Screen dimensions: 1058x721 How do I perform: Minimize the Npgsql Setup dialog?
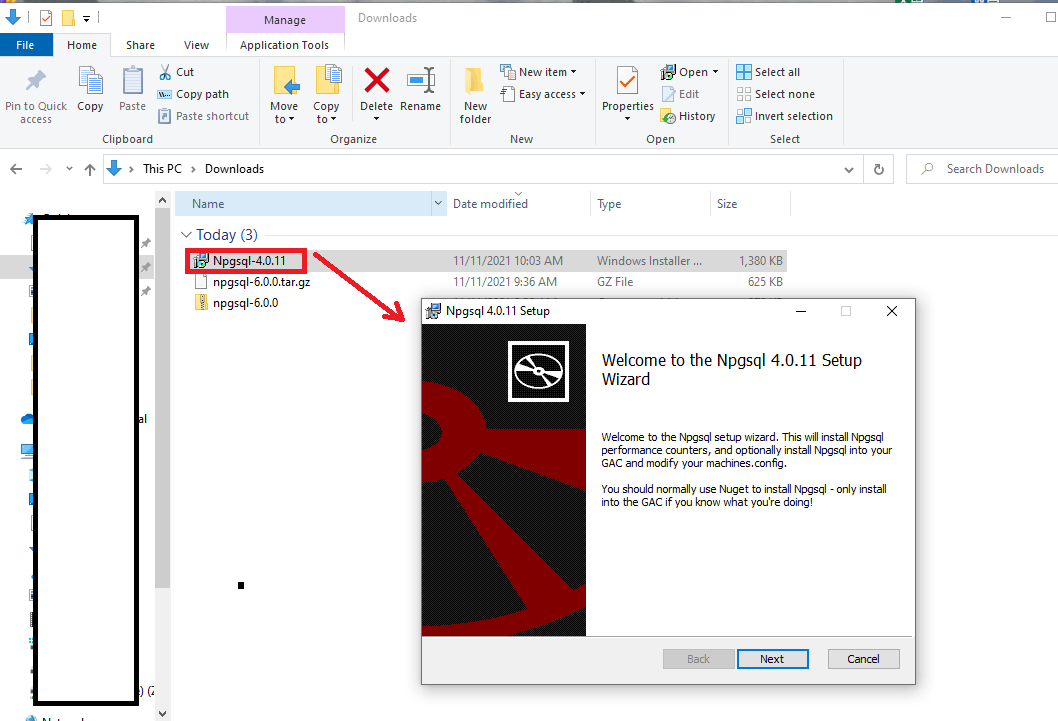click(801, 311)
